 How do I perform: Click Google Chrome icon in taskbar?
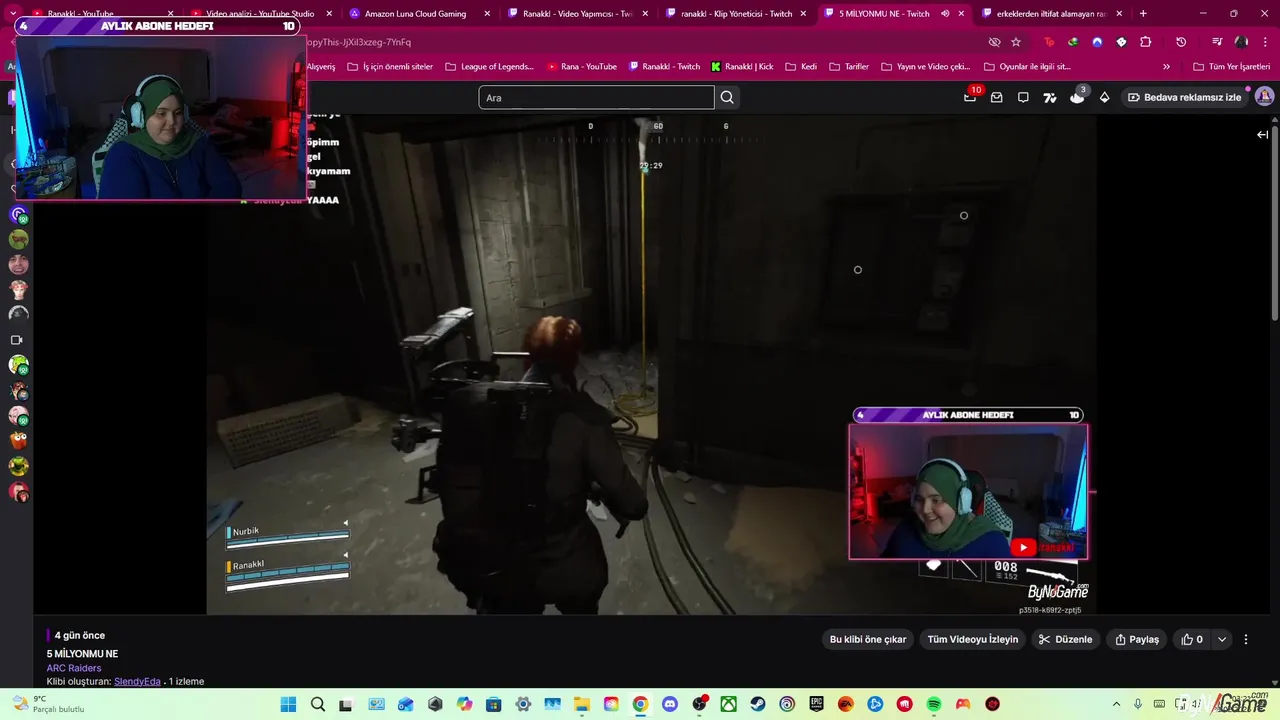pyautogui.click(x=640, y=704)
